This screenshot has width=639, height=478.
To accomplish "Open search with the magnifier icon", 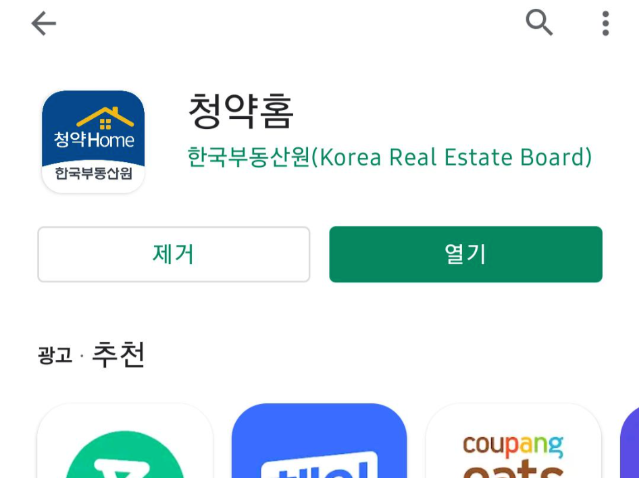I will point(539,23).
